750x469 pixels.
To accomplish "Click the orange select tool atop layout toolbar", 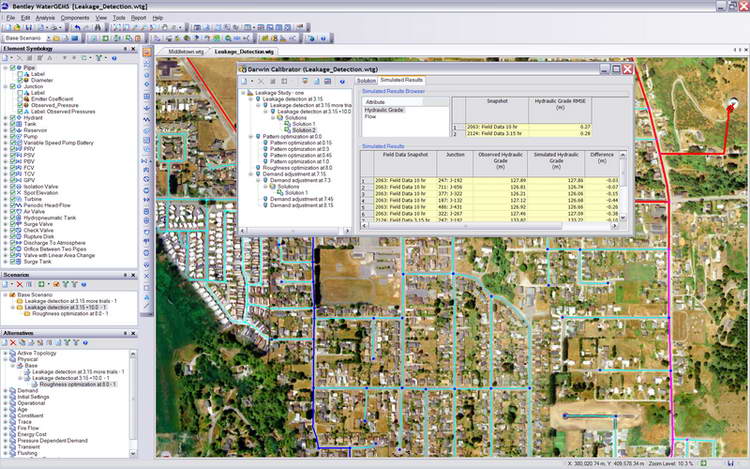I will tap(147, 53).
